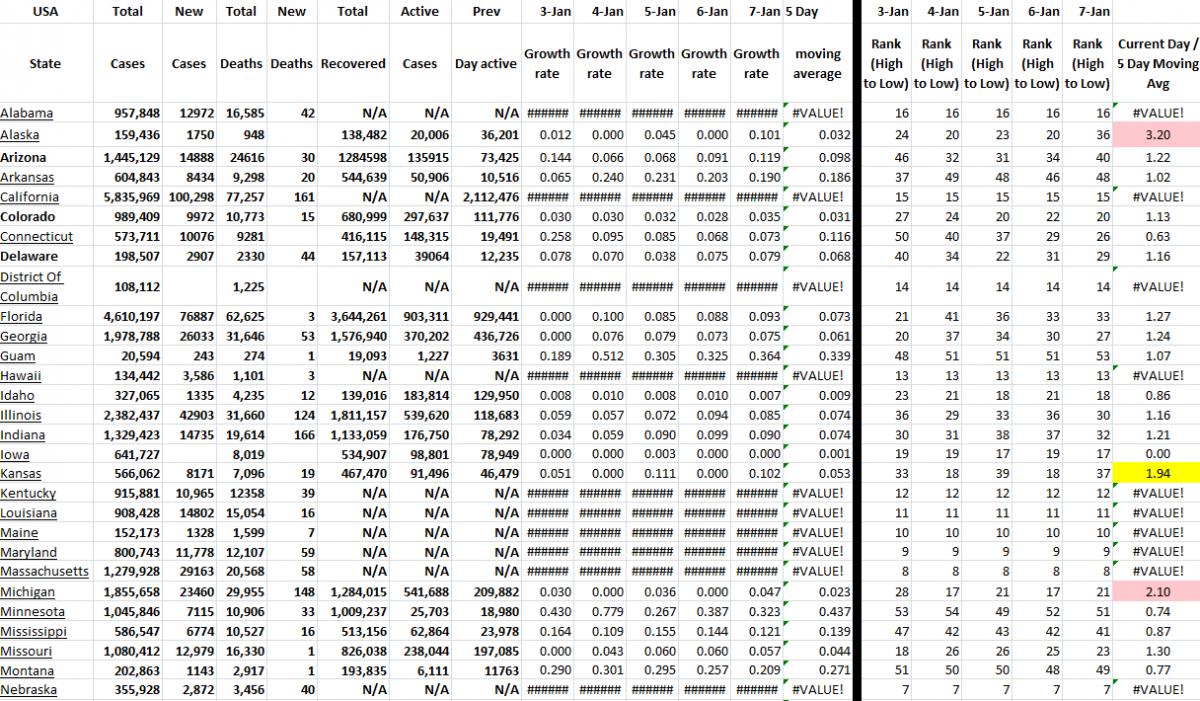
Task: Click the Kansas hyperlink
Action: click(21, 473)
